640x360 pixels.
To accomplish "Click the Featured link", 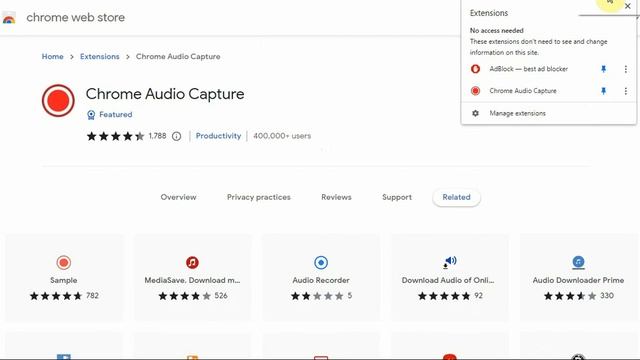I will tap(116, 115).
